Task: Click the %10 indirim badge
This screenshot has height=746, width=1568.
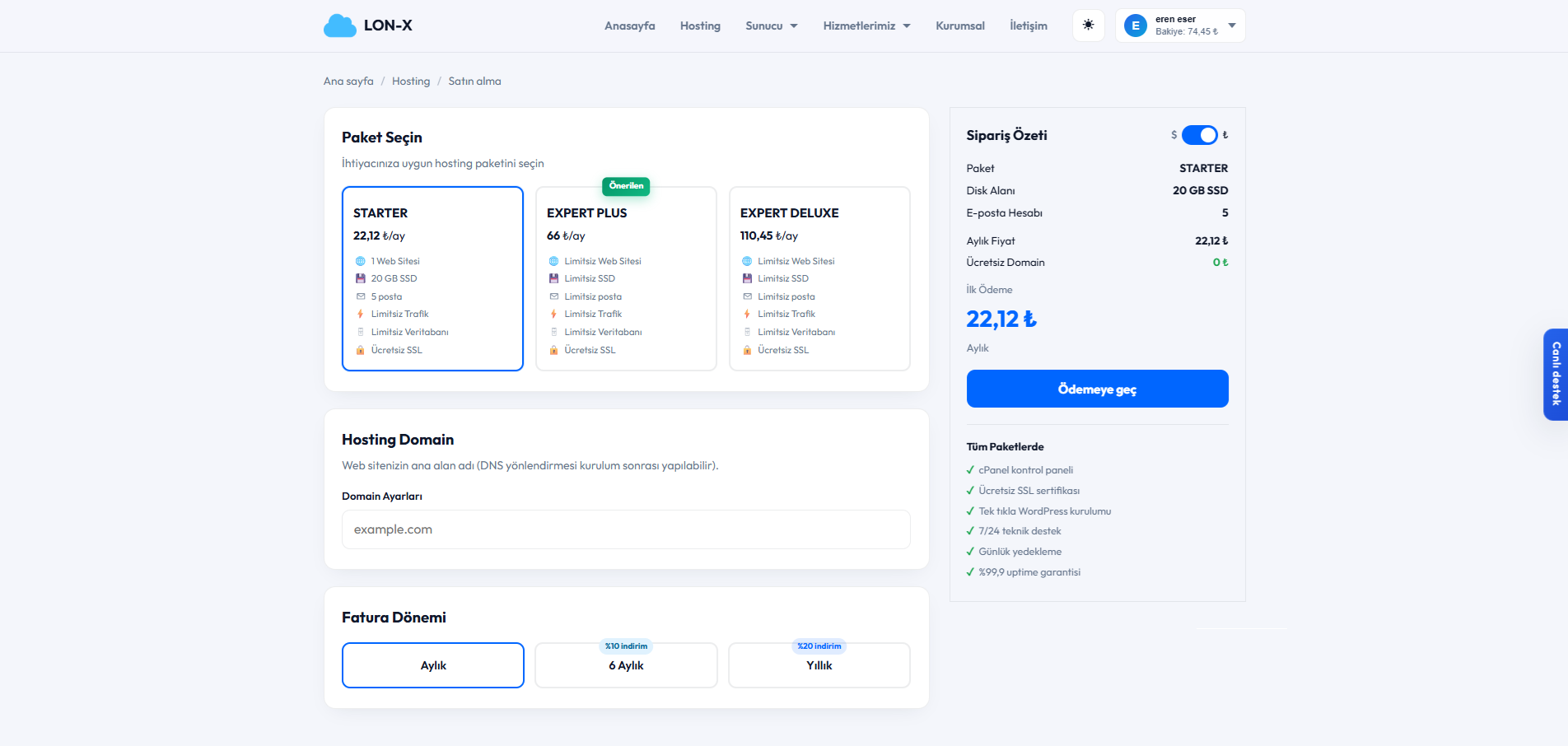Action: pos(626,646)
